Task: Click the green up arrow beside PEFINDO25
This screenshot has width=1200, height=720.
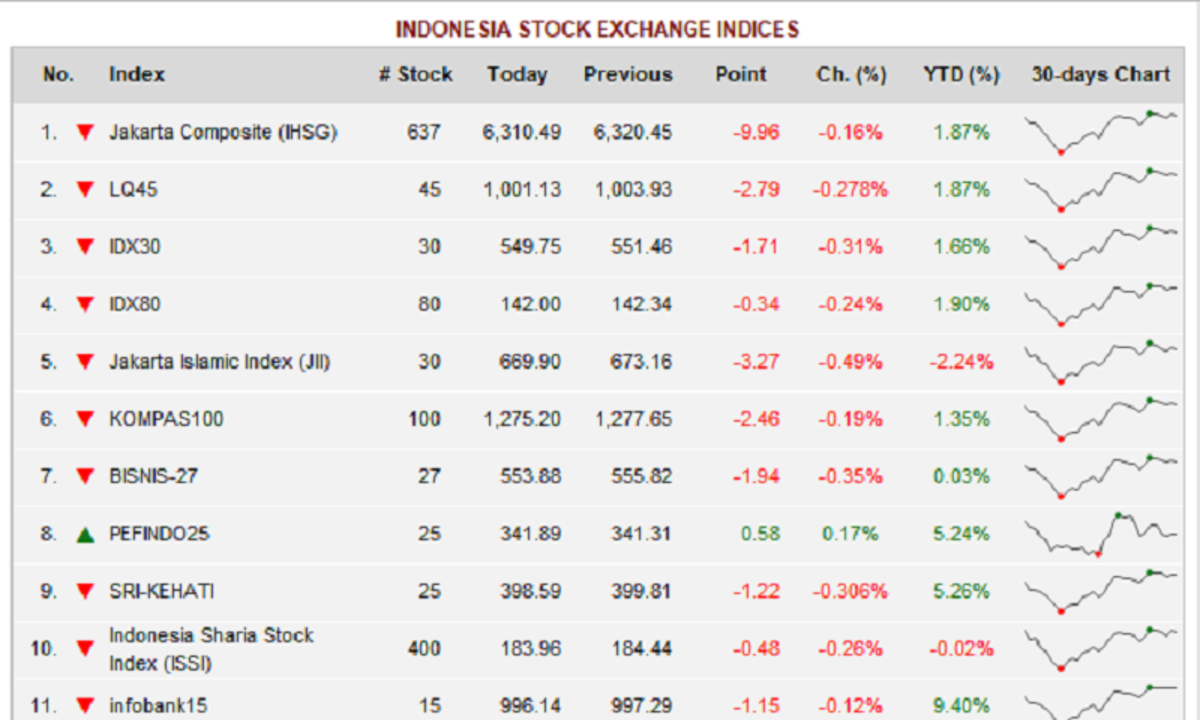Action: pyautogui.click(x=85, y=534)
